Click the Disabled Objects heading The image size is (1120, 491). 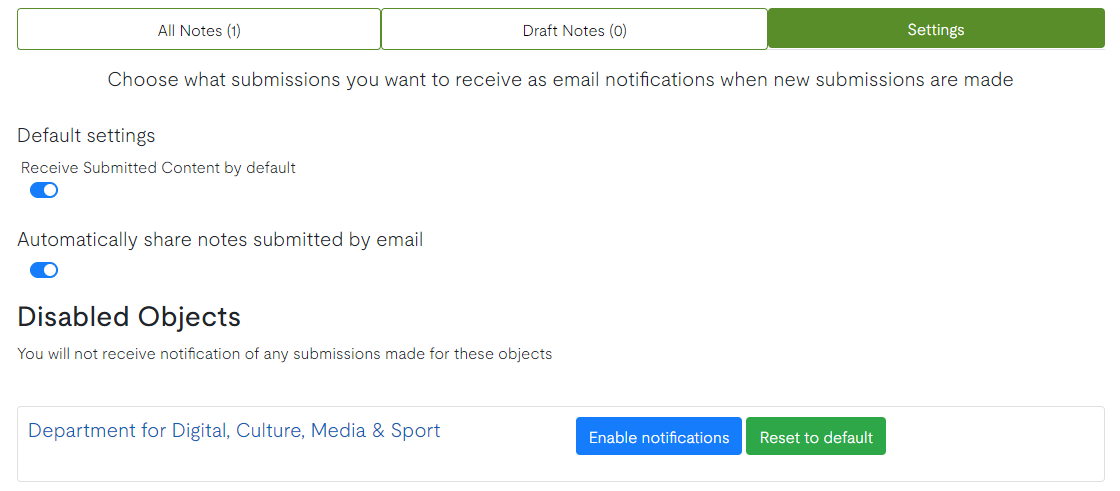coord(129,317)
